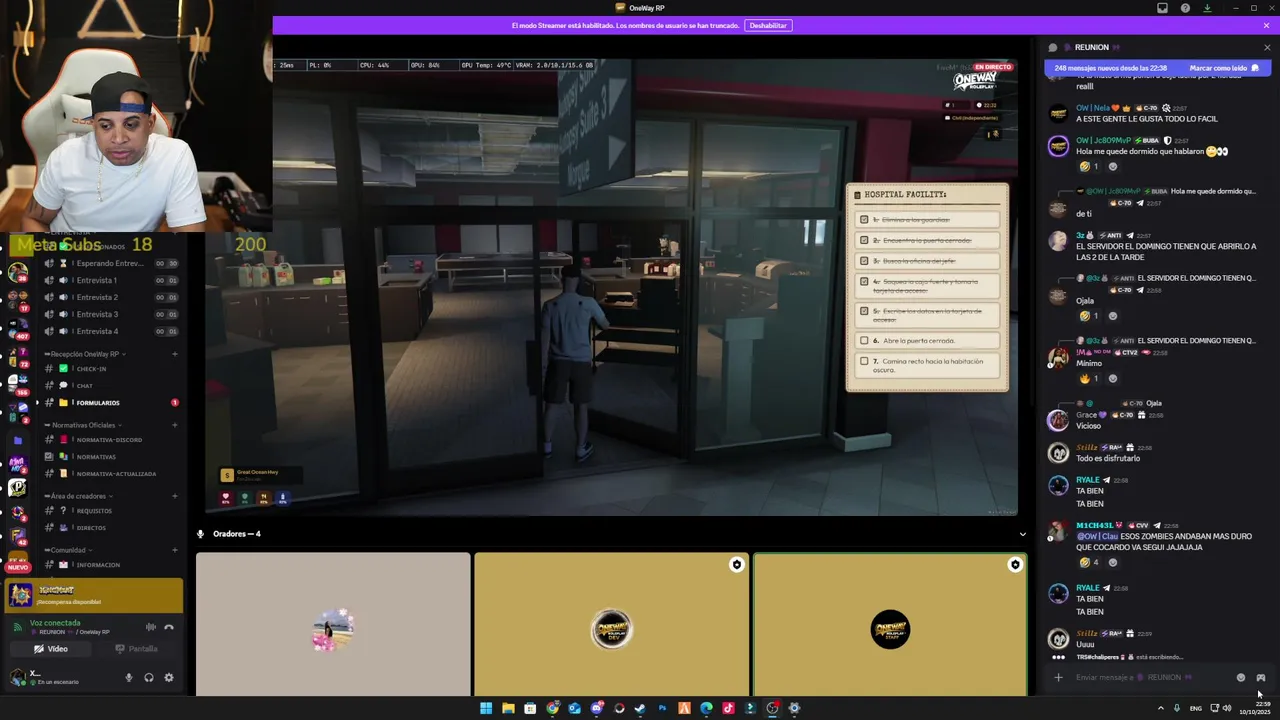1280x720 pixels.
Task: Create channel in Normativas Oficiales
Action: [x=175, y=425]
